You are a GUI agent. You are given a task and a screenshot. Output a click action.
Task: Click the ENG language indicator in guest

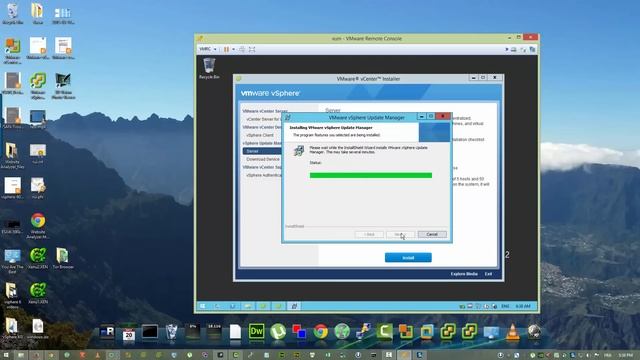[505, 306]
